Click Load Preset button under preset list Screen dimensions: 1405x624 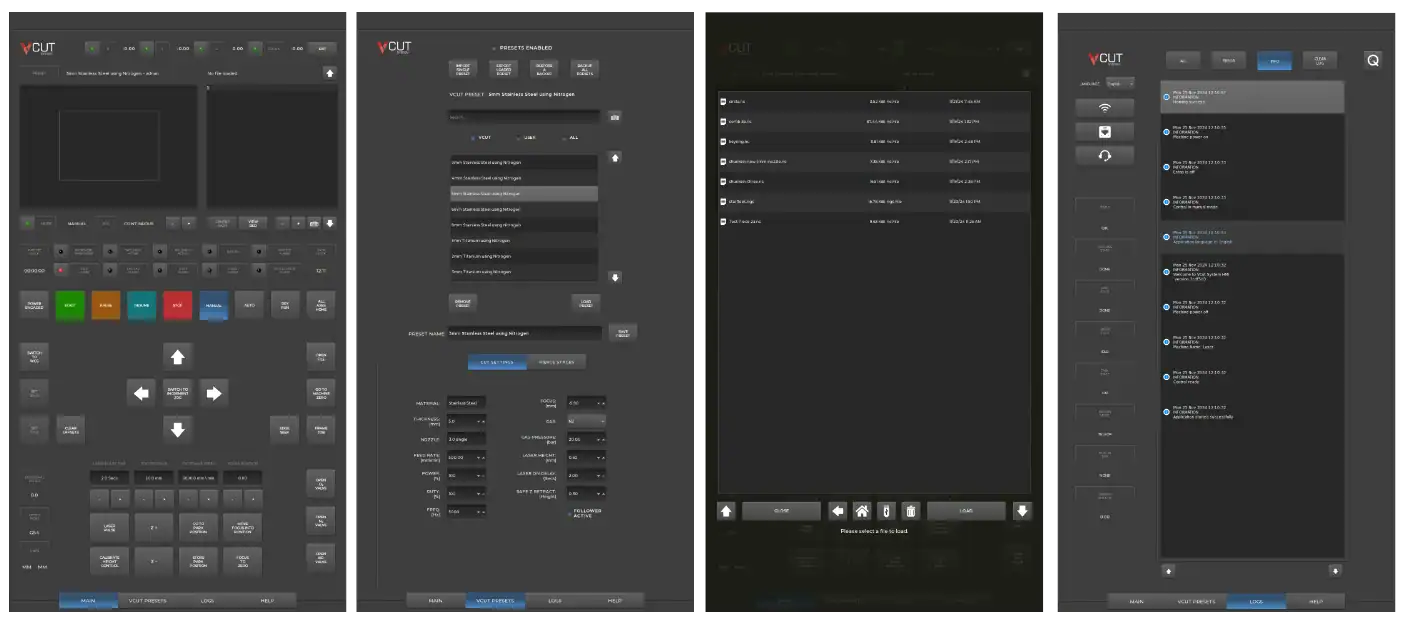tap(585, 301)
